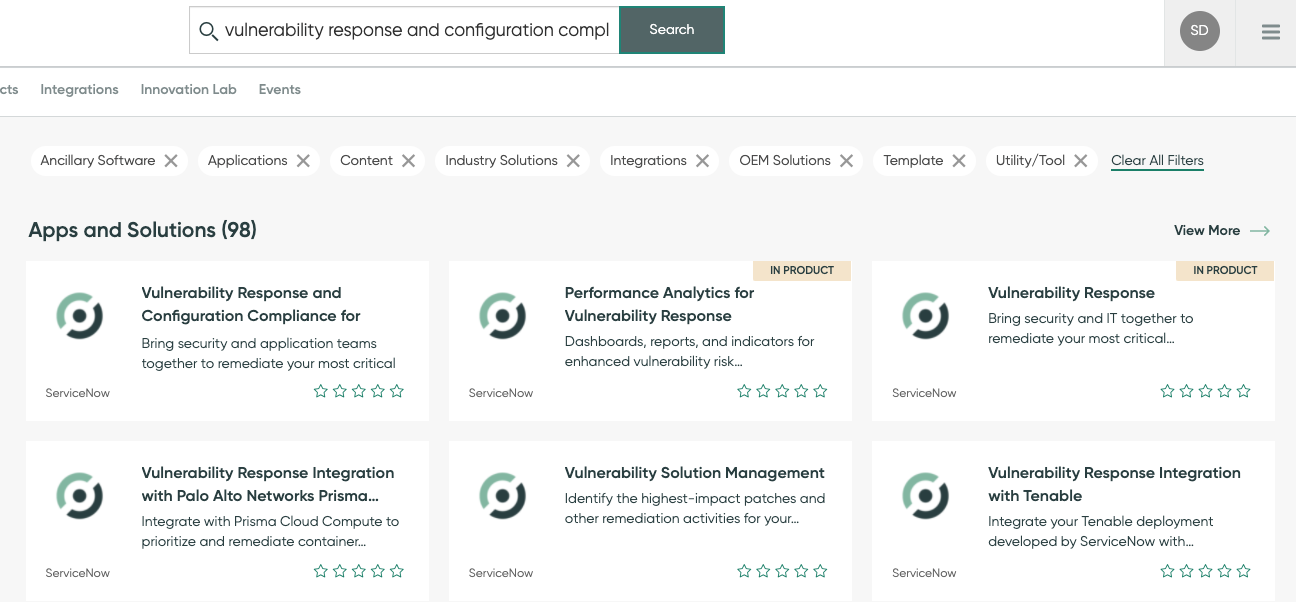Open Vulnerability Solution Management title
The height and width of the screenshot is (602, 1296).
pos(694,473)
